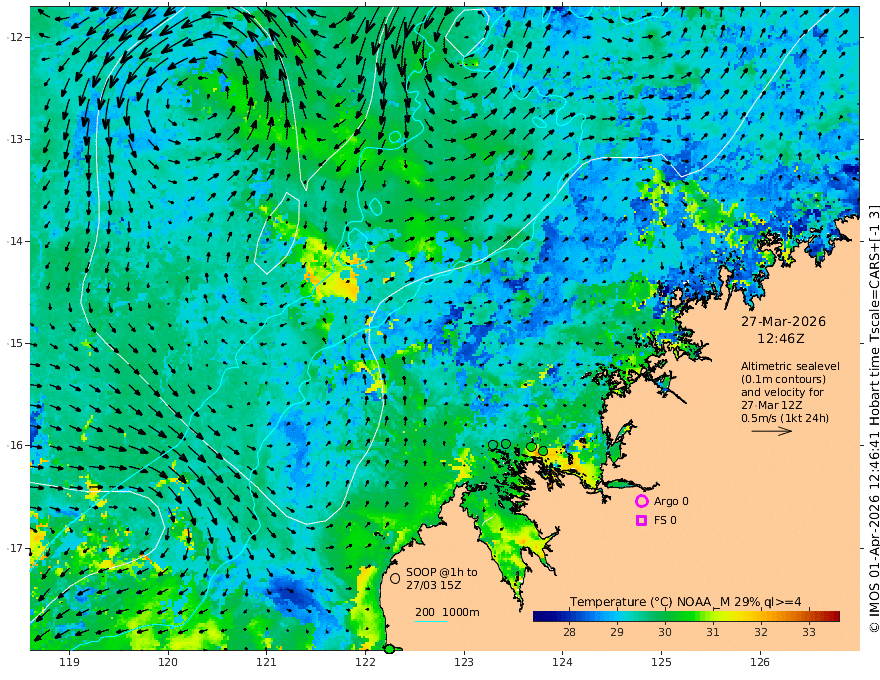Viewport: 880px width, 680px height.
Task: Click the '0.5m/s (1kt 24h)' scale text
Action: point(785,418)
